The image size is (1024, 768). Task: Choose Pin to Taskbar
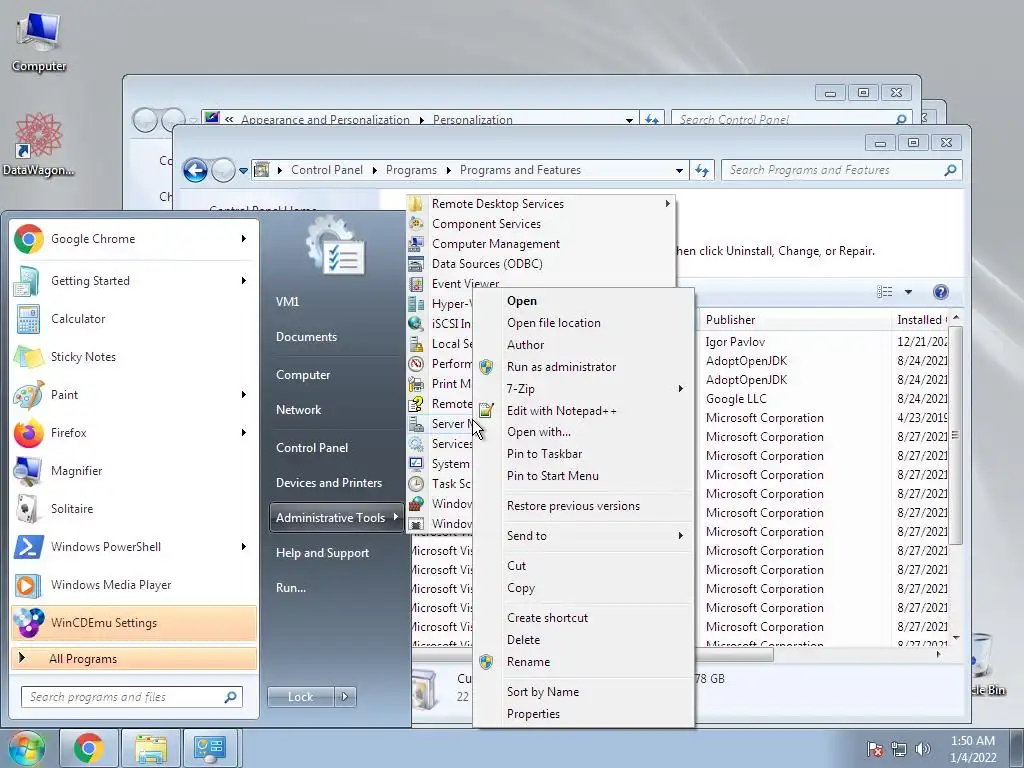[x=584, y=454]
